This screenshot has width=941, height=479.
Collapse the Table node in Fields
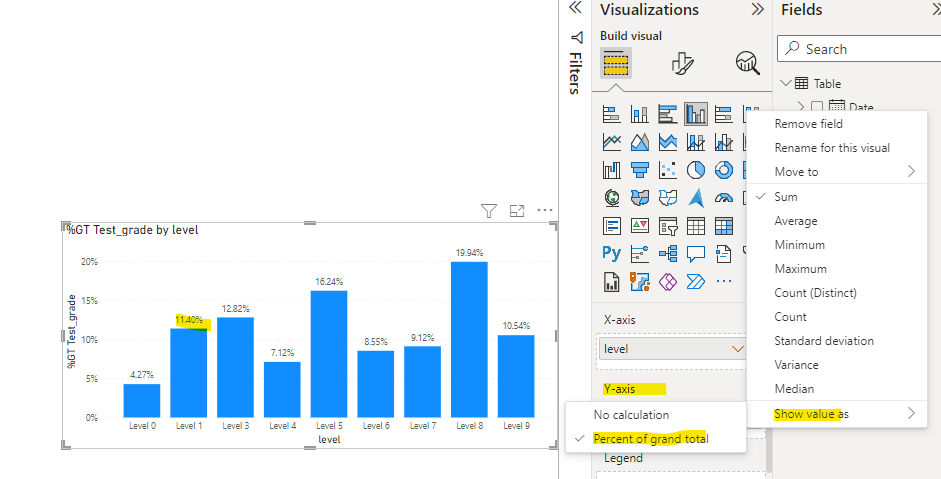pyautogui.click(x=786, y=83)
